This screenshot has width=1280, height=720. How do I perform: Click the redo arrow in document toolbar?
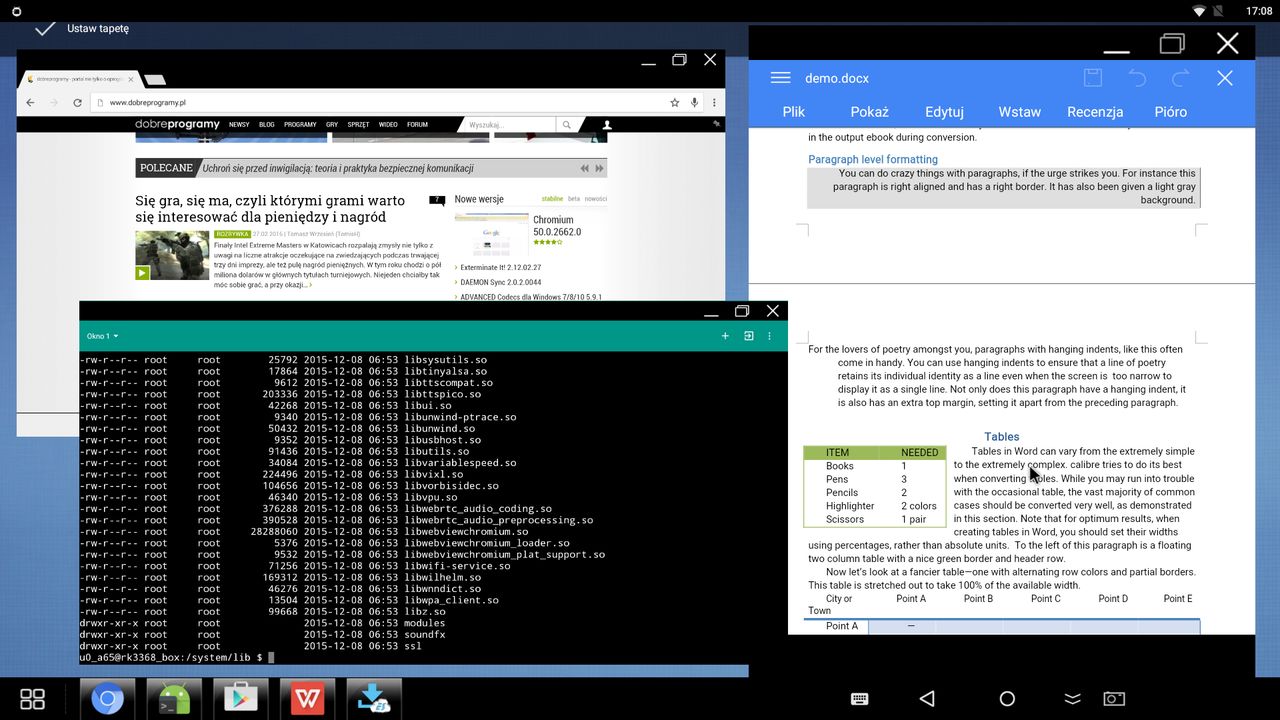1181,78
